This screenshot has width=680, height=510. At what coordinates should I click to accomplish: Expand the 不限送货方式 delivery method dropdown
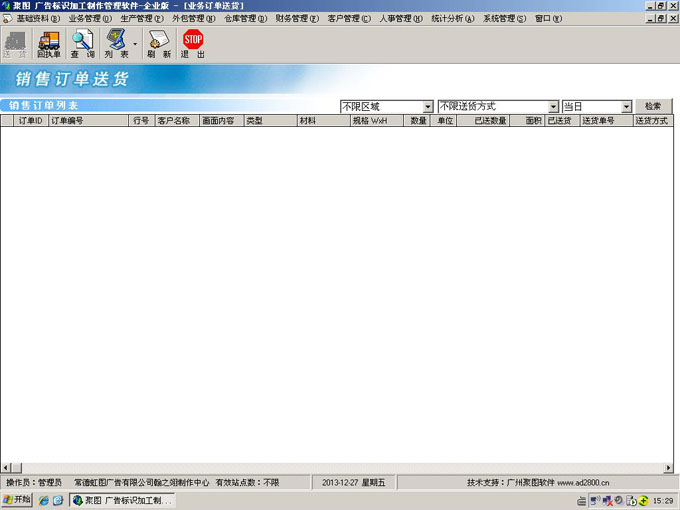pyautogui.click(x=553, y=106)
